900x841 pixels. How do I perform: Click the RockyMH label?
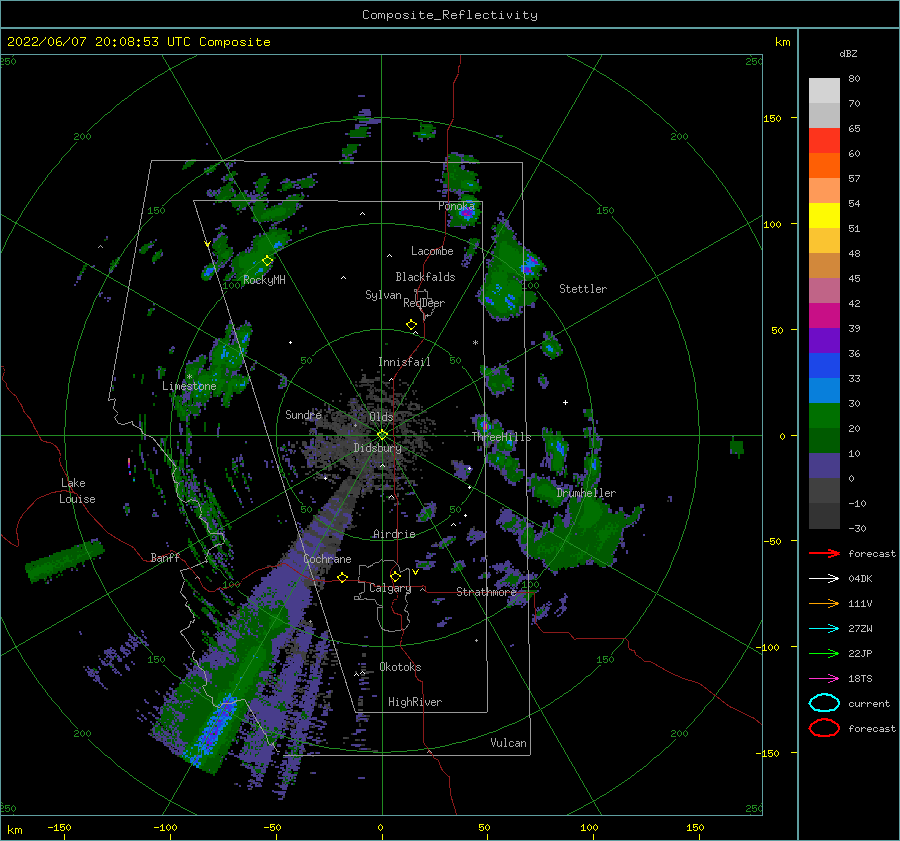[x=264, y=280]
